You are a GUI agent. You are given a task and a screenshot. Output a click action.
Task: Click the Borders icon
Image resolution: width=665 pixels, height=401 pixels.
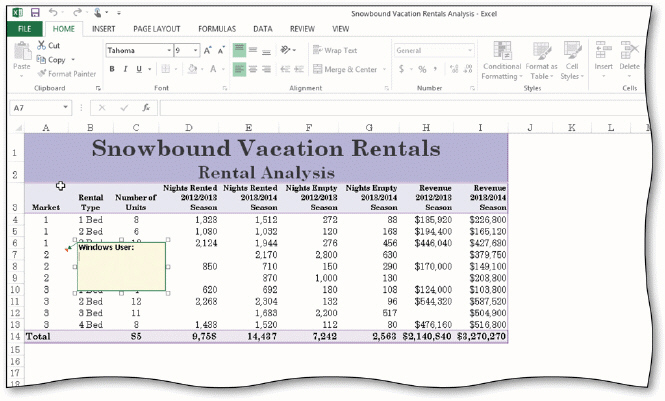(165, 69)
